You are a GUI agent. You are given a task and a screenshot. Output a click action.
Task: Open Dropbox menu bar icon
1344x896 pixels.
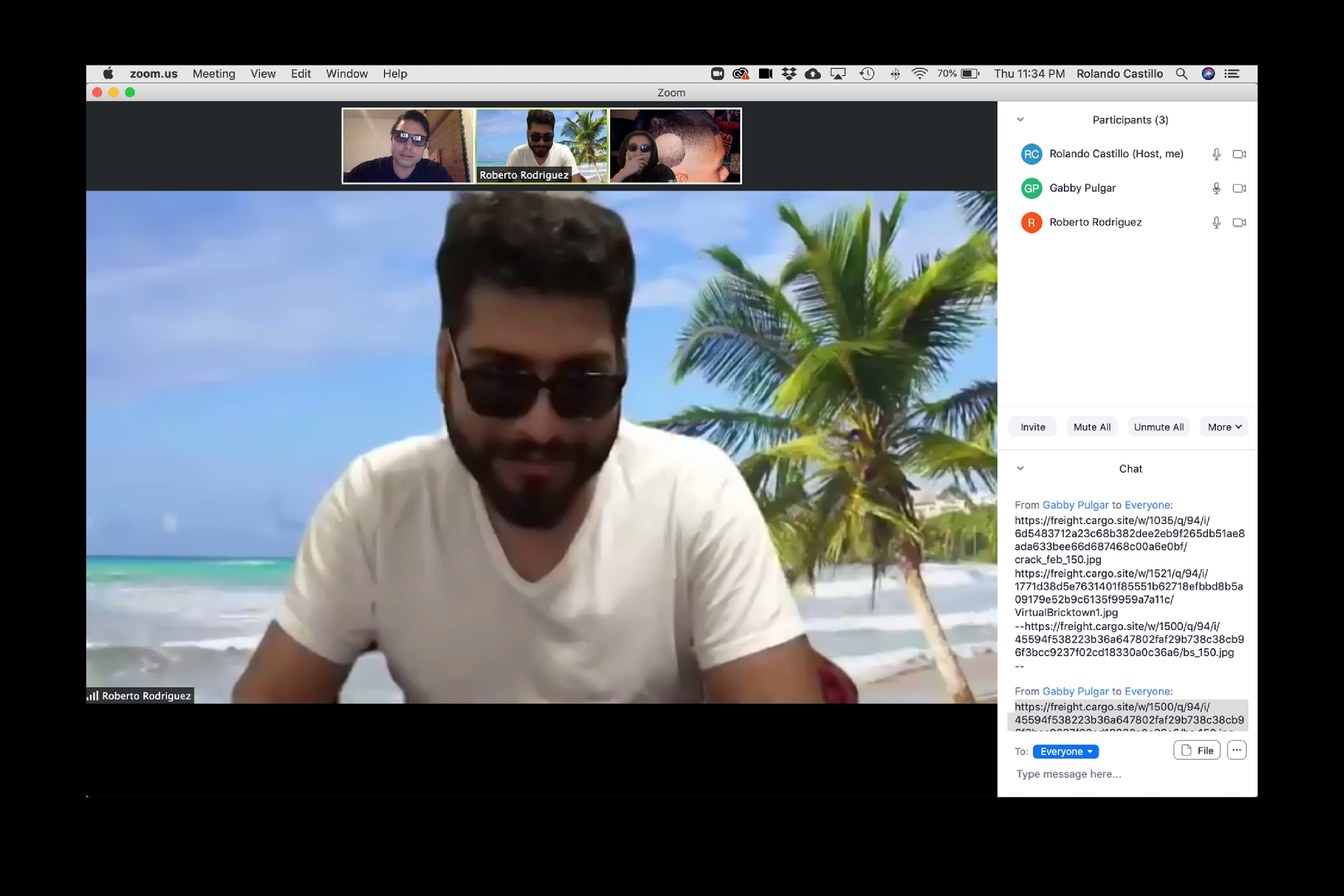(789, 74)
